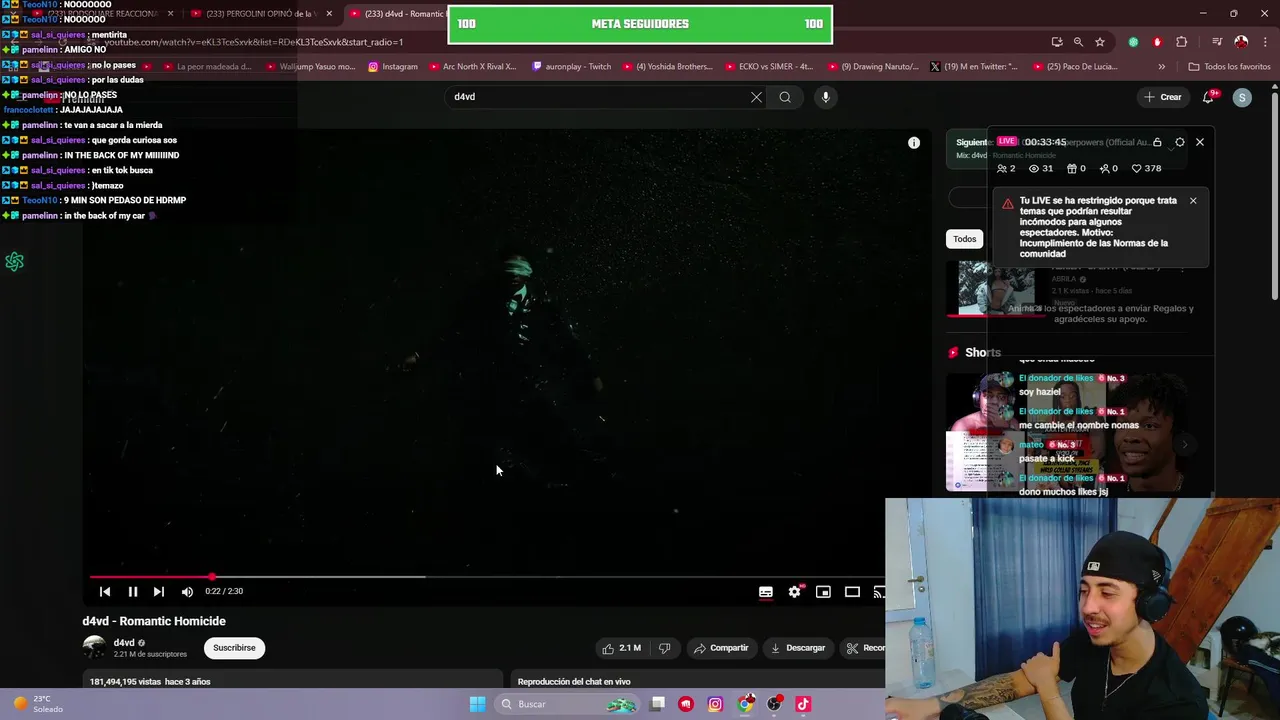Open the Chrome profile avatar
1280x720 pixels.
(x=1241, y=42)
